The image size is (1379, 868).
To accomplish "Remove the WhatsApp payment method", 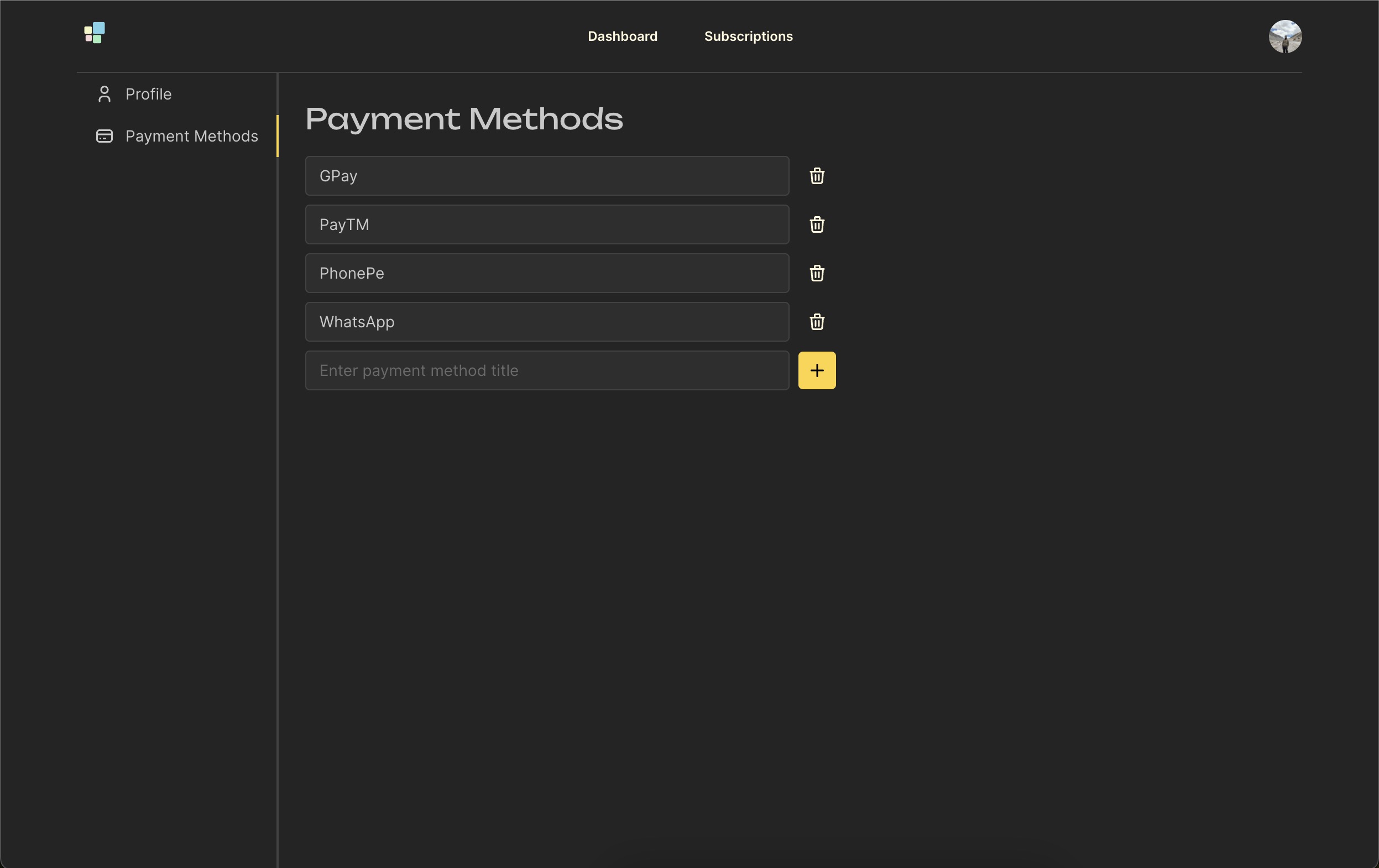I will (x=817, y=322).
